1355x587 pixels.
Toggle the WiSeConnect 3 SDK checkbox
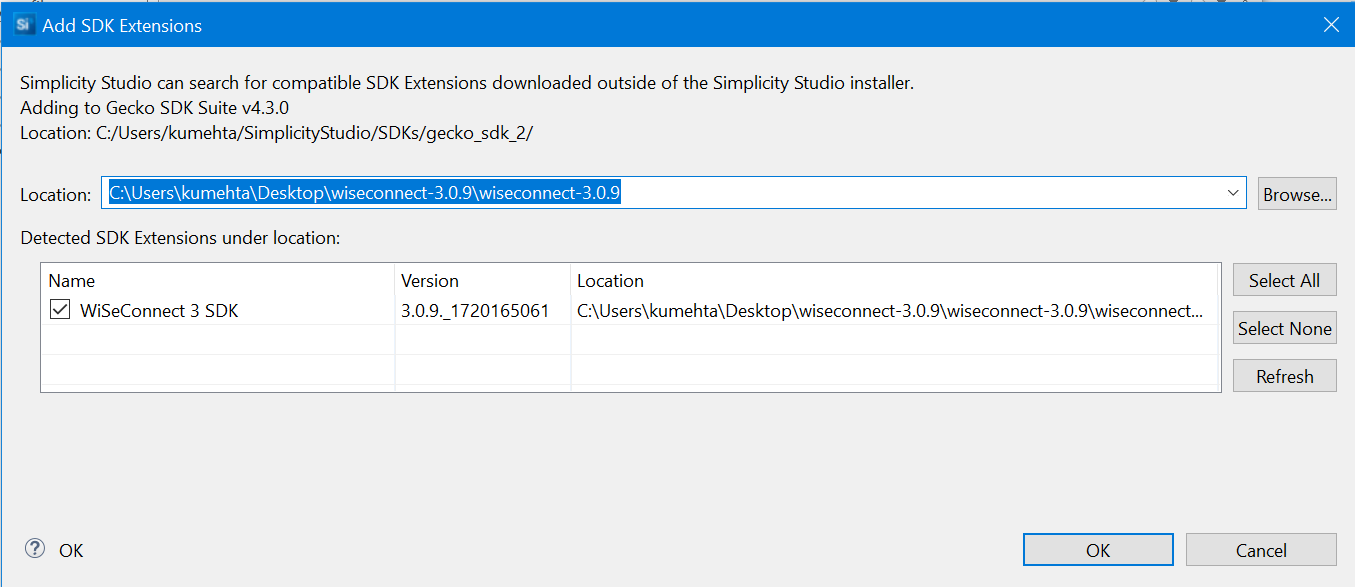(60, 311)
